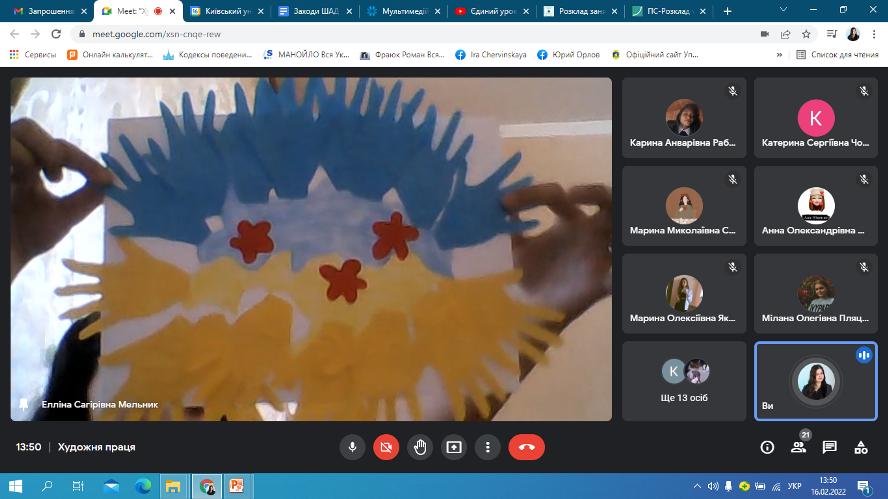Show hidden system tray icons

pyautogui.click(x=697, y=486)
